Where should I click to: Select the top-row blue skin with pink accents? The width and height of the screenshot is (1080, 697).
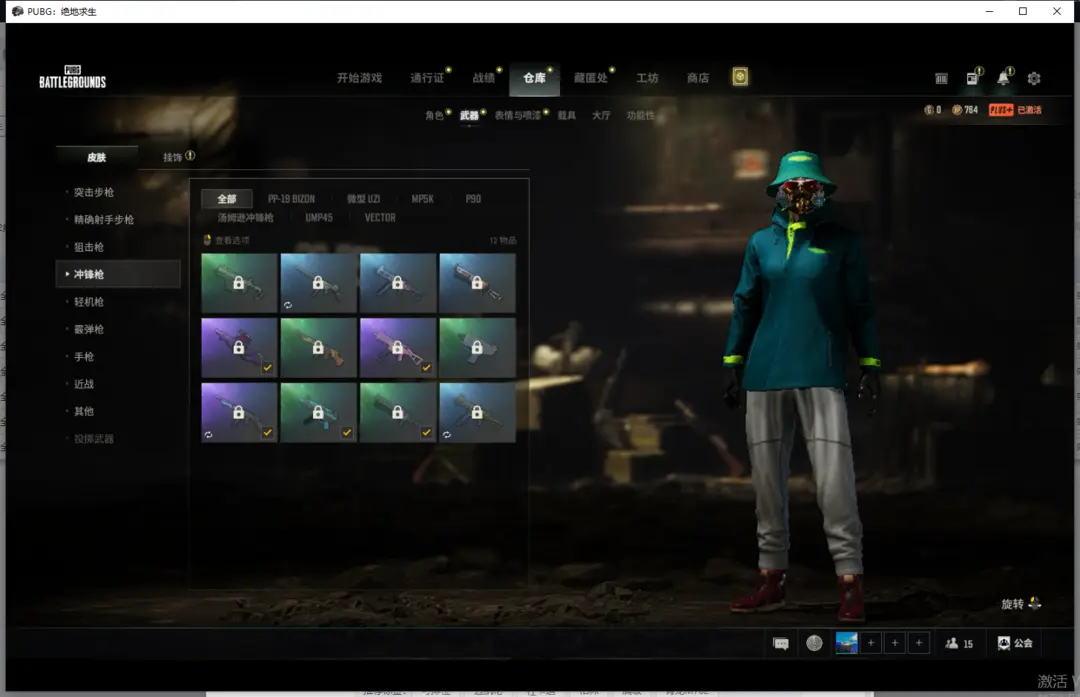[x=398, y=283]
